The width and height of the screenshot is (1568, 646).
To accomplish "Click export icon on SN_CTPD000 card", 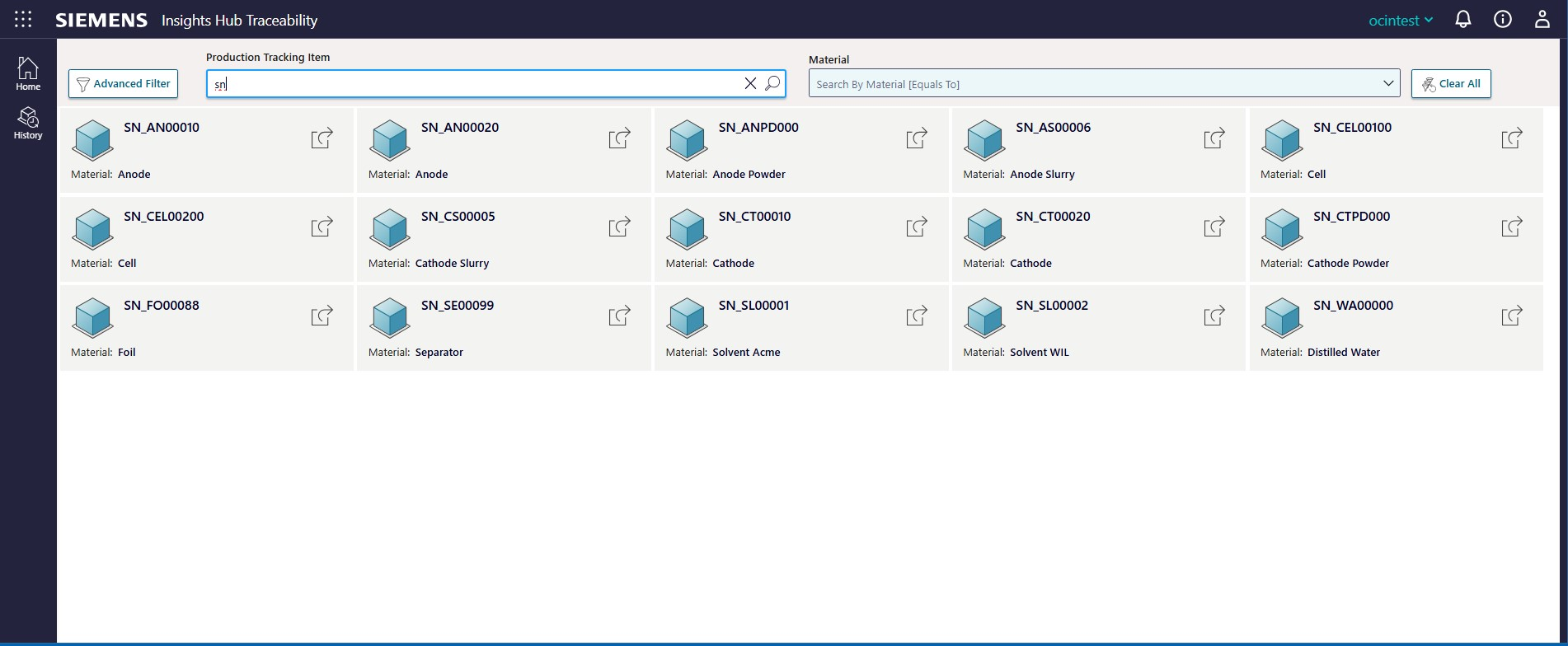I will (1511, 227).
